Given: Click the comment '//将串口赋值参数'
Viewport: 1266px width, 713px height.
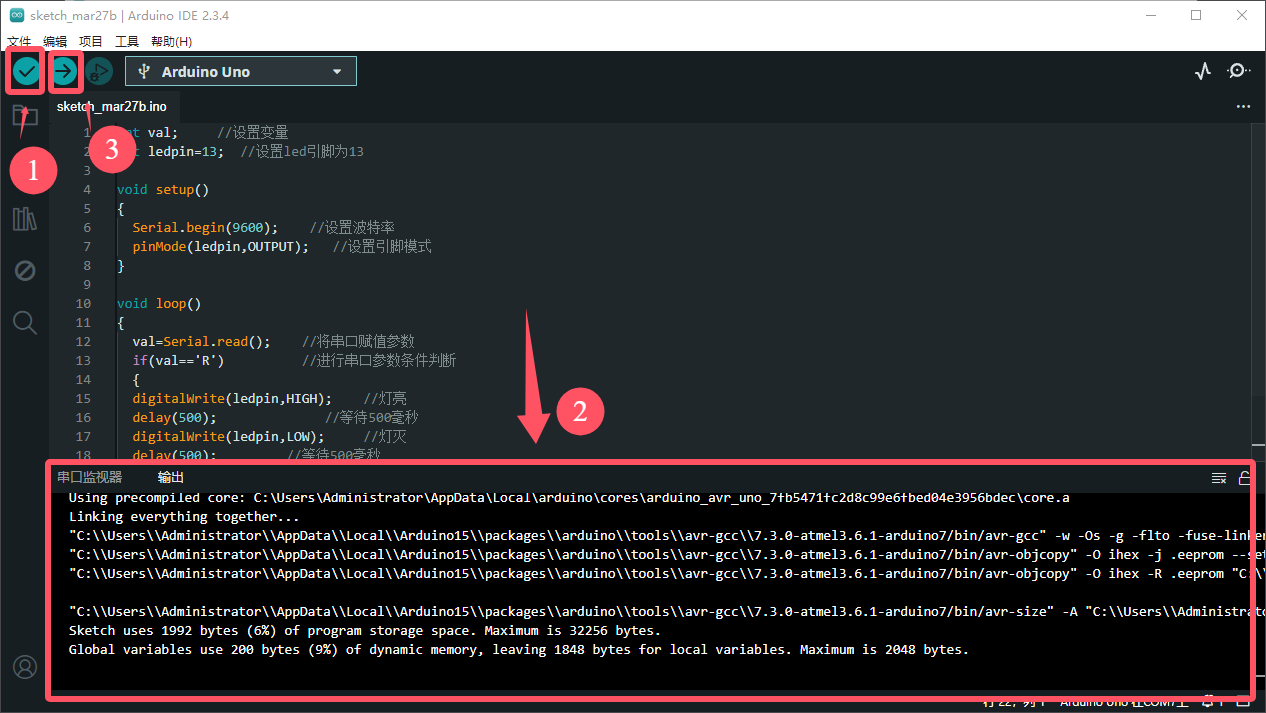Looking at the screenshot, I should click(358, 341).
